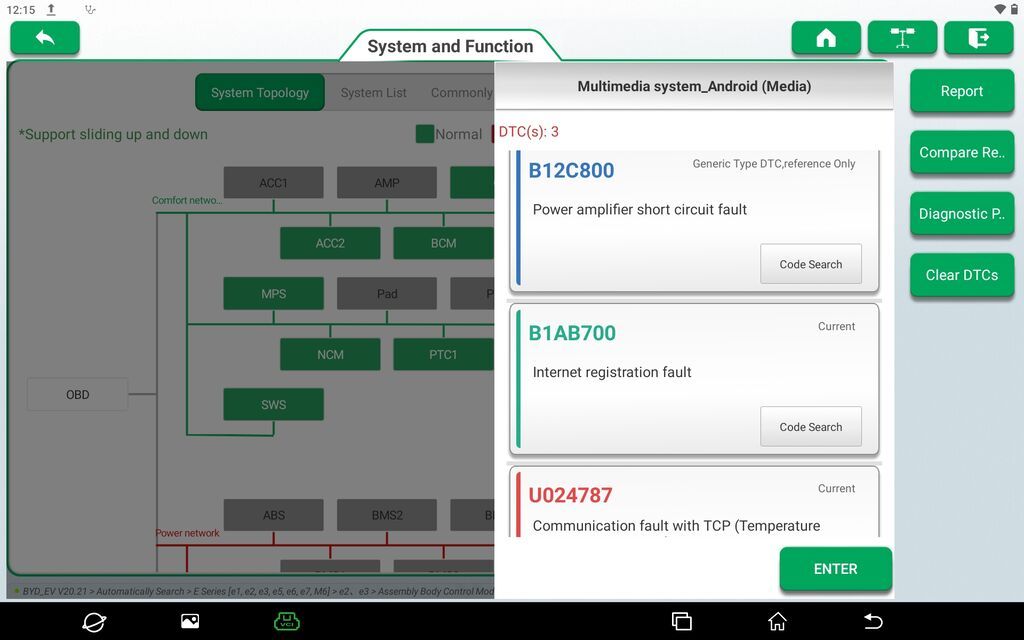Tap the upload arrow status icon
This screenshot has height=640, width=1024.
pyautogui.click(x=51, y=10)
